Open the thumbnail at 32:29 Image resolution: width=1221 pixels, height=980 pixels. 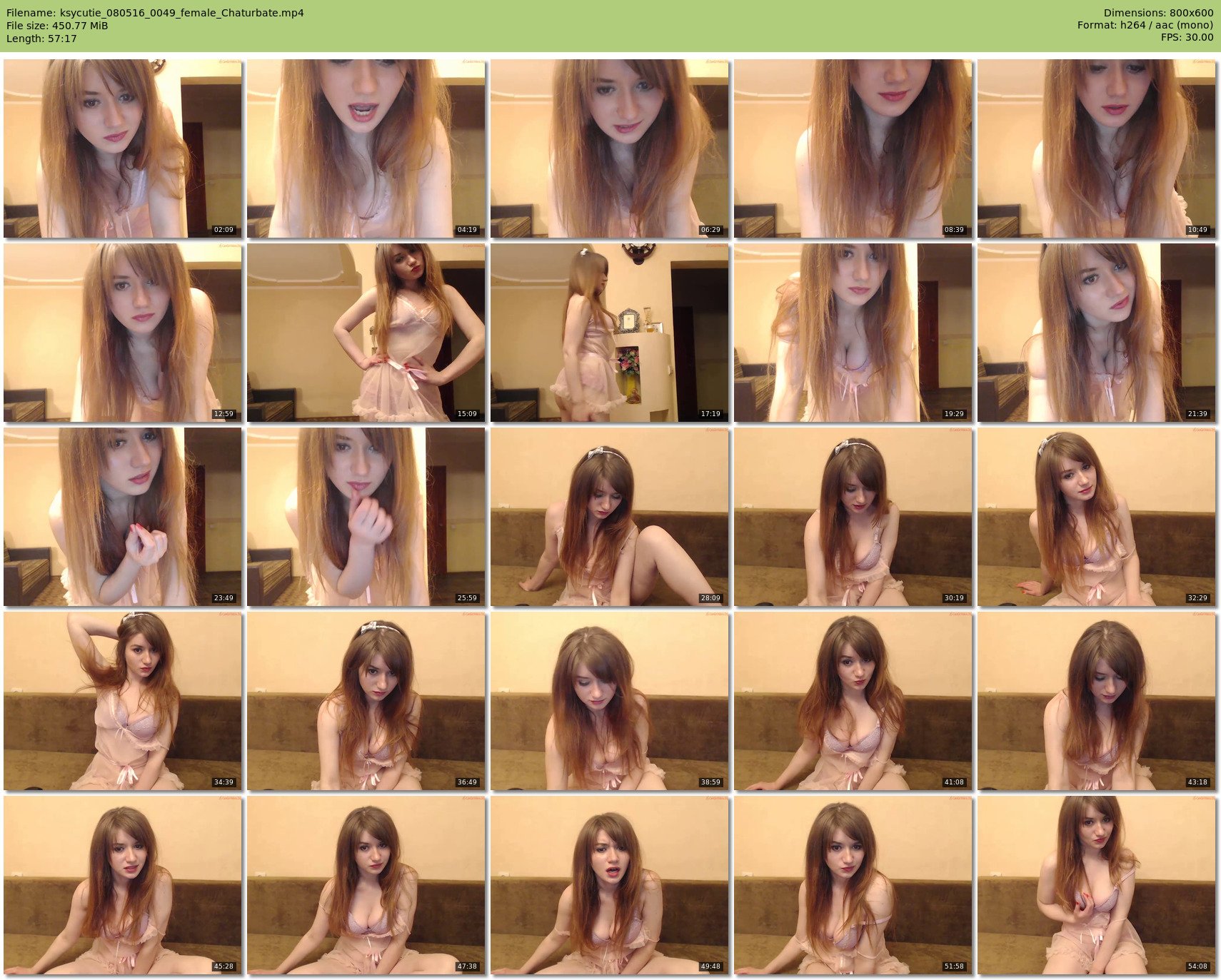(1096, 517)
